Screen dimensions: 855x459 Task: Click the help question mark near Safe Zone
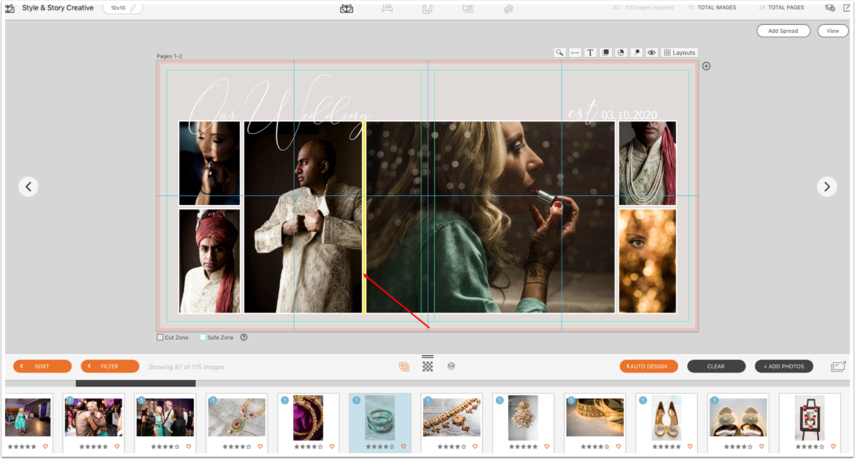244,337
